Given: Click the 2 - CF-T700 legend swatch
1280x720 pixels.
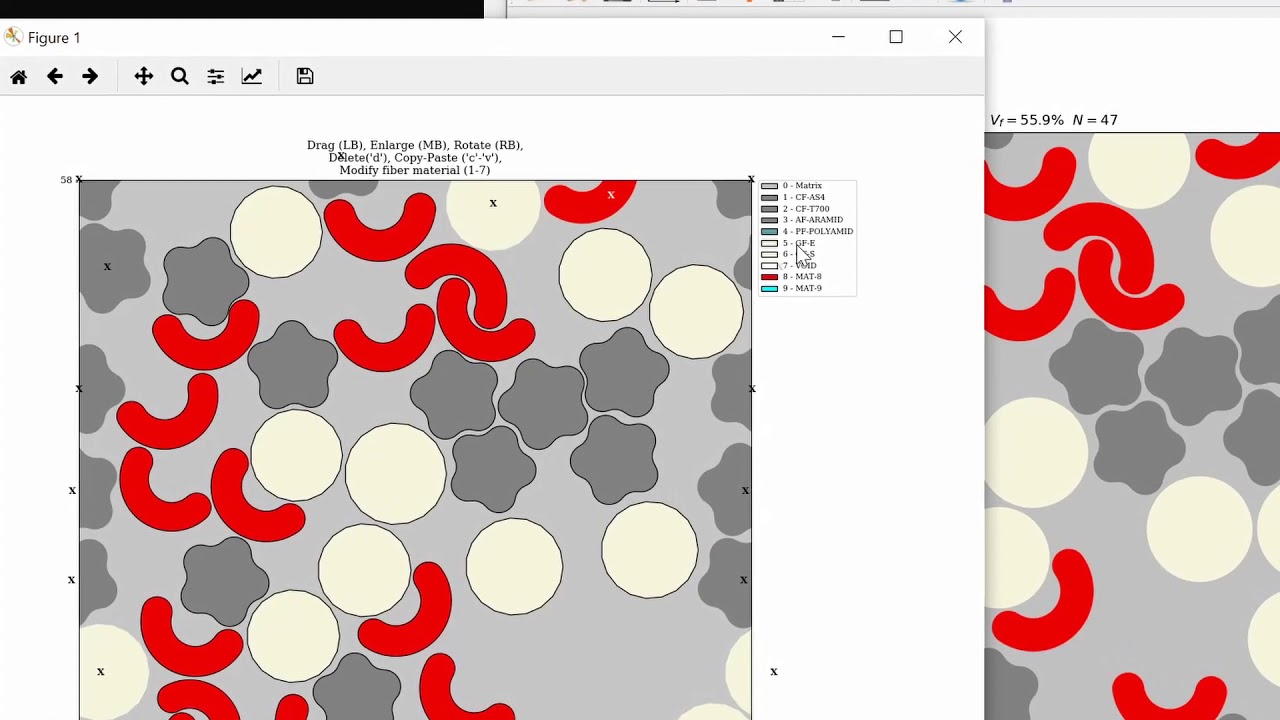Looking at the screenshot, I should pyautogui.click(x=769, y=209).
